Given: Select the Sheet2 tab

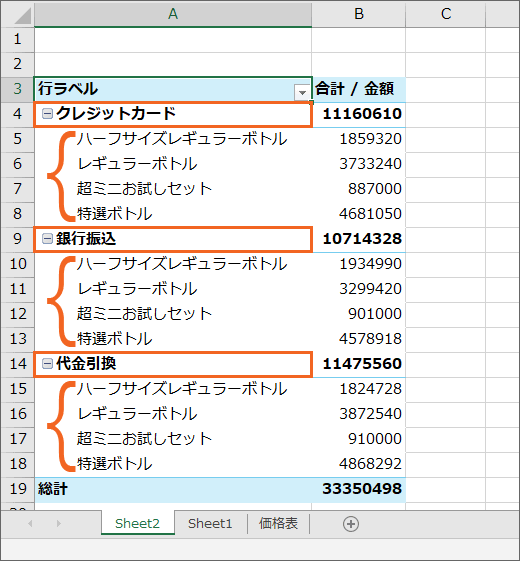Looking at the screenshot, I should click(137, 524).
